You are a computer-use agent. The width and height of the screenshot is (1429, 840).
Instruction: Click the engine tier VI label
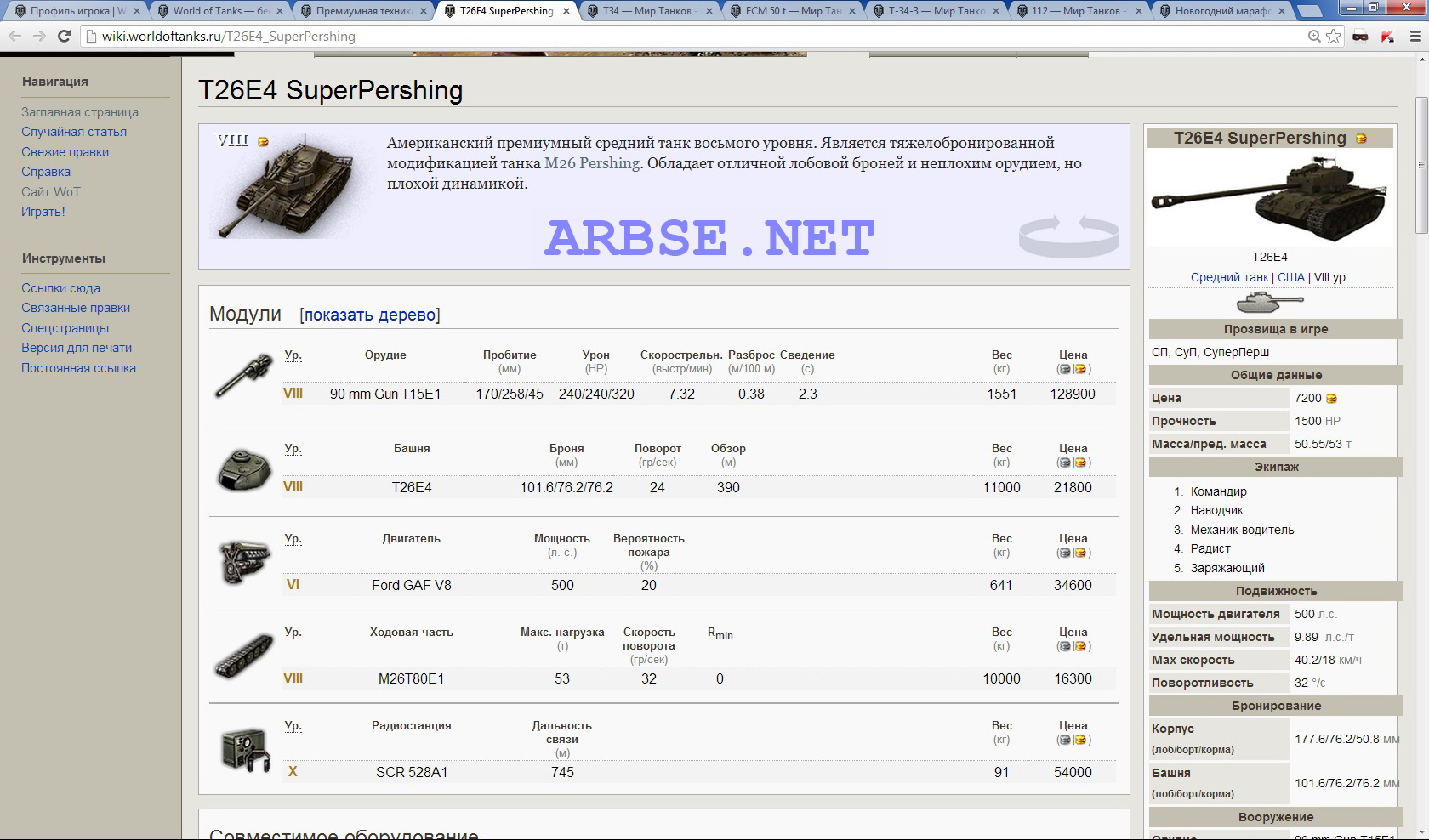293,585
